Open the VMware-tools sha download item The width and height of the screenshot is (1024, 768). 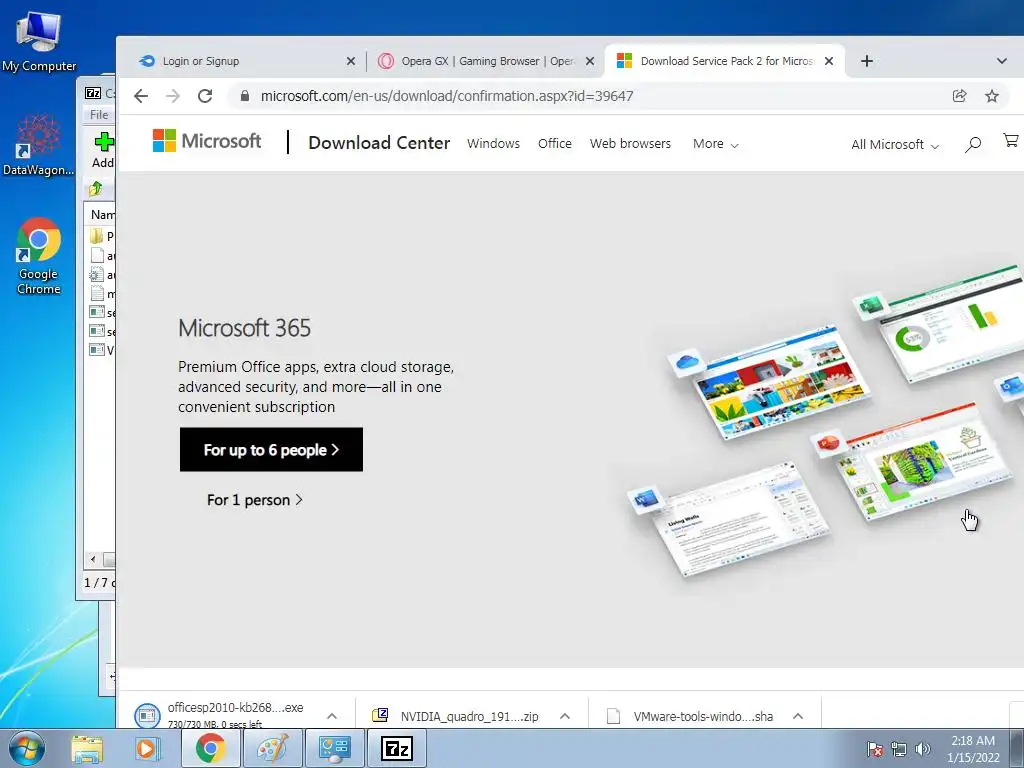click(x=691, y=716)
